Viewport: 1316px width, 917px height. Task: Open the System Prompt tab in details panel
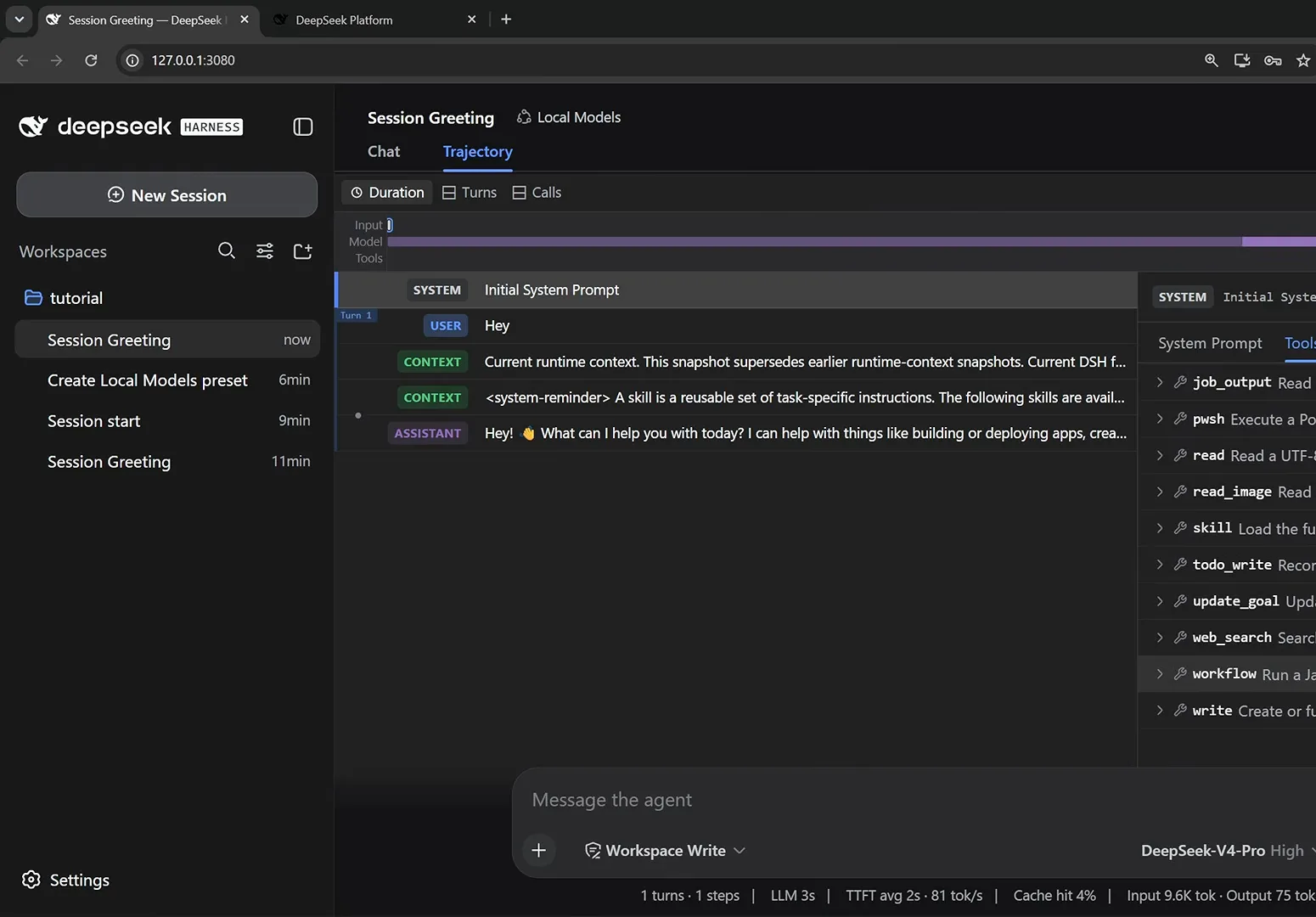tap(1210, 343)
